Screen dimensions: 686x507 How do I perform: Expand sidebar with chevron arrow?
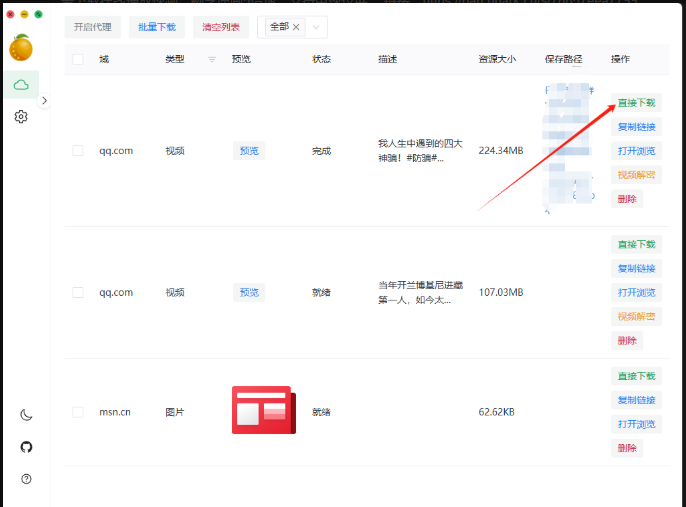44,101
